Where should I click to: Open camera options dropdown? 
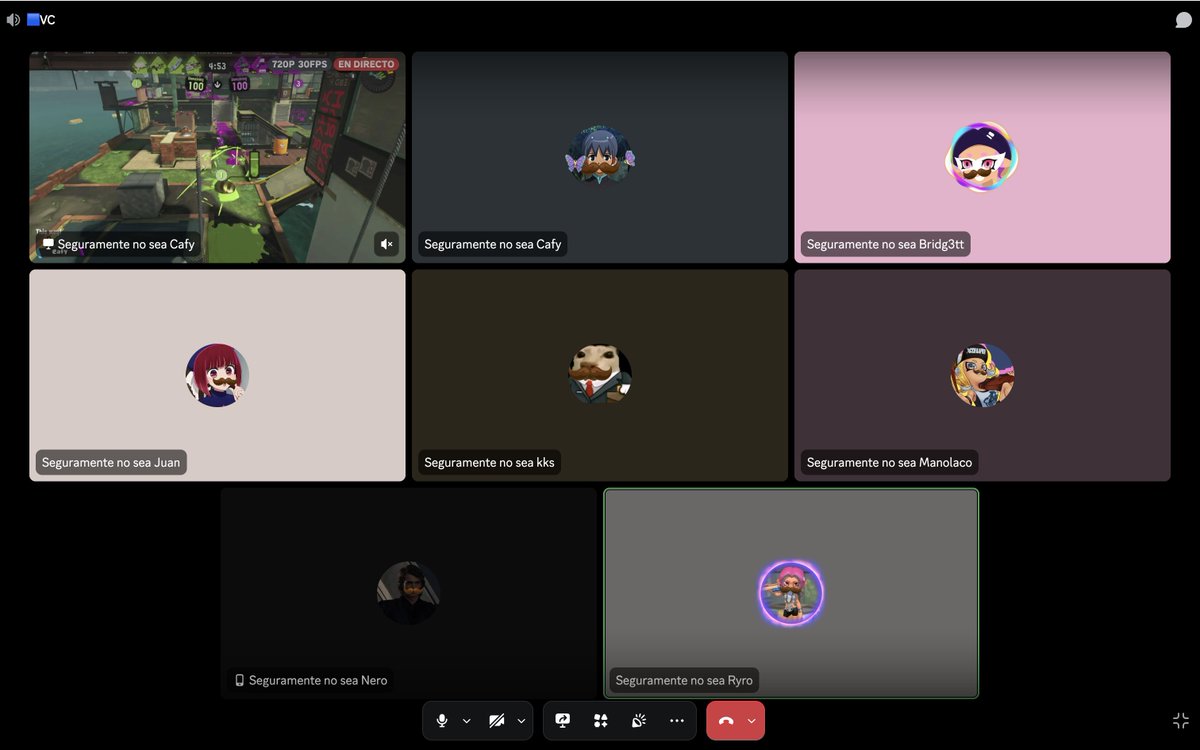coord(521,721)
